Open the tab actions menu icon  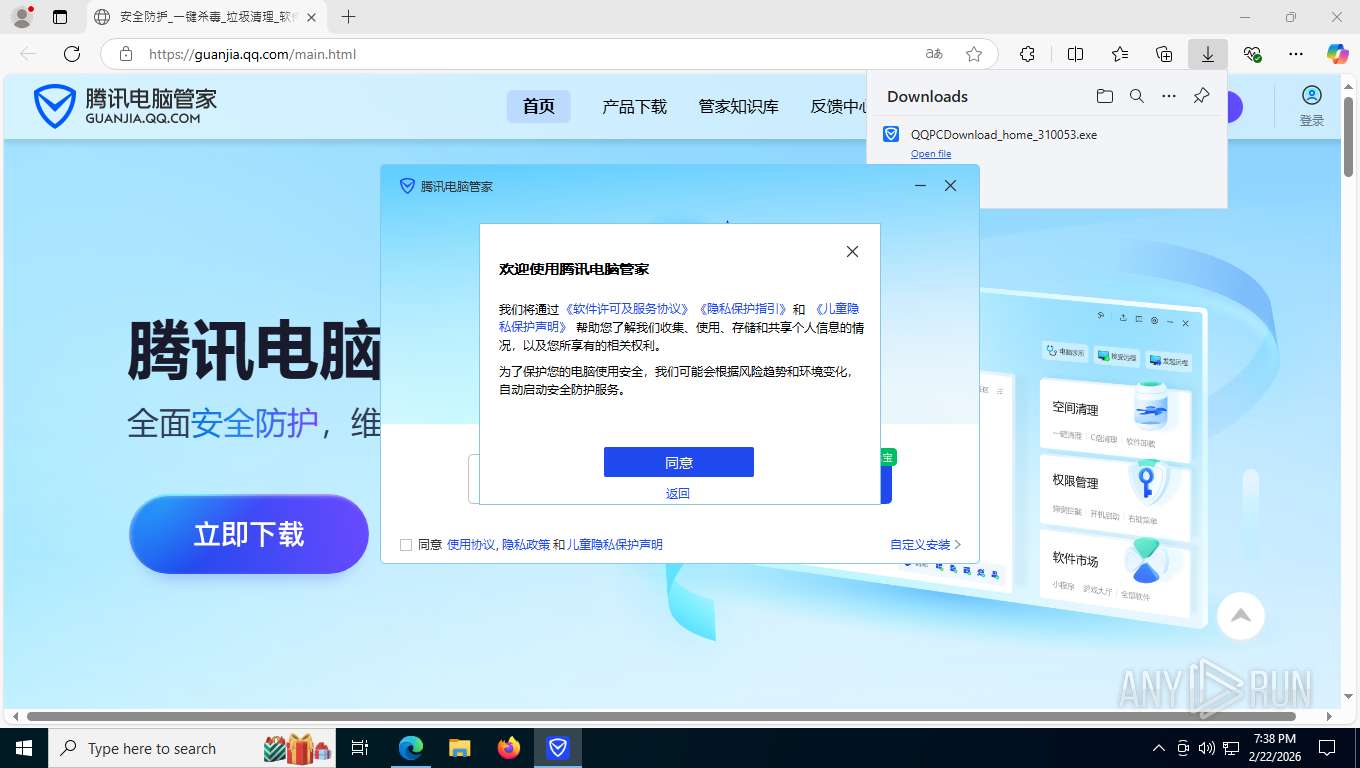[x=60, y=17]
